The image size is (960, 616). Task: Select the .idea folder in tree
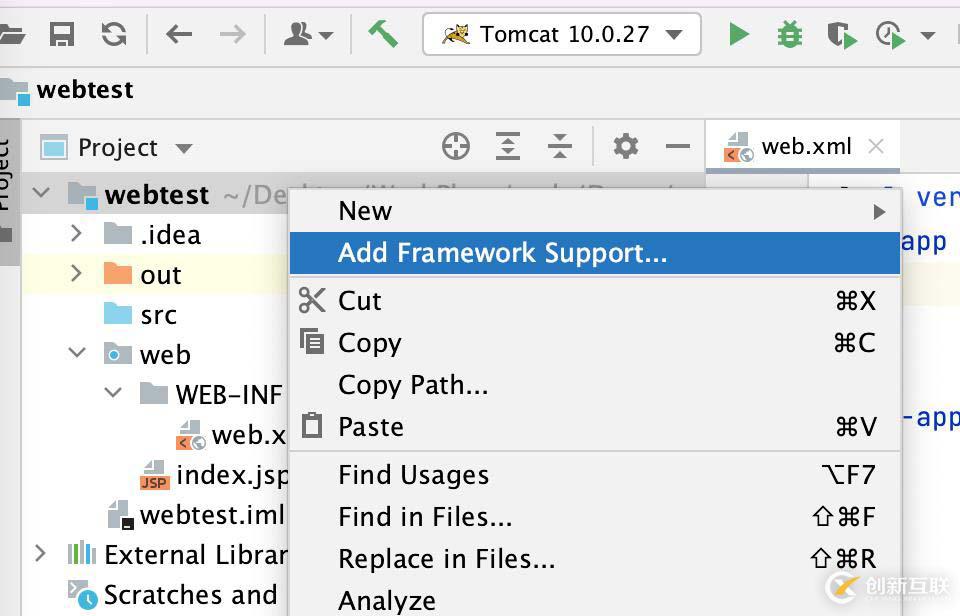tap(153, 235)
